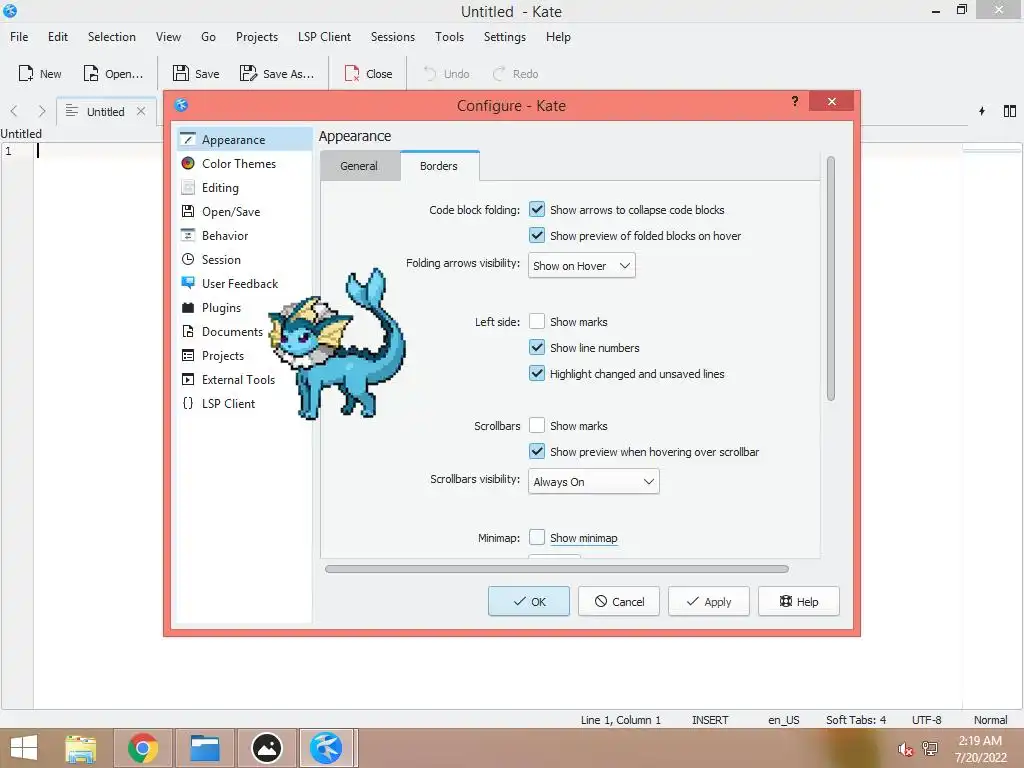The width and height of the screenshot is (1024, 768).
Task: Toggle Show preview of folded blocks on hover
Action: pyautogui.click(x=537, y=235)
